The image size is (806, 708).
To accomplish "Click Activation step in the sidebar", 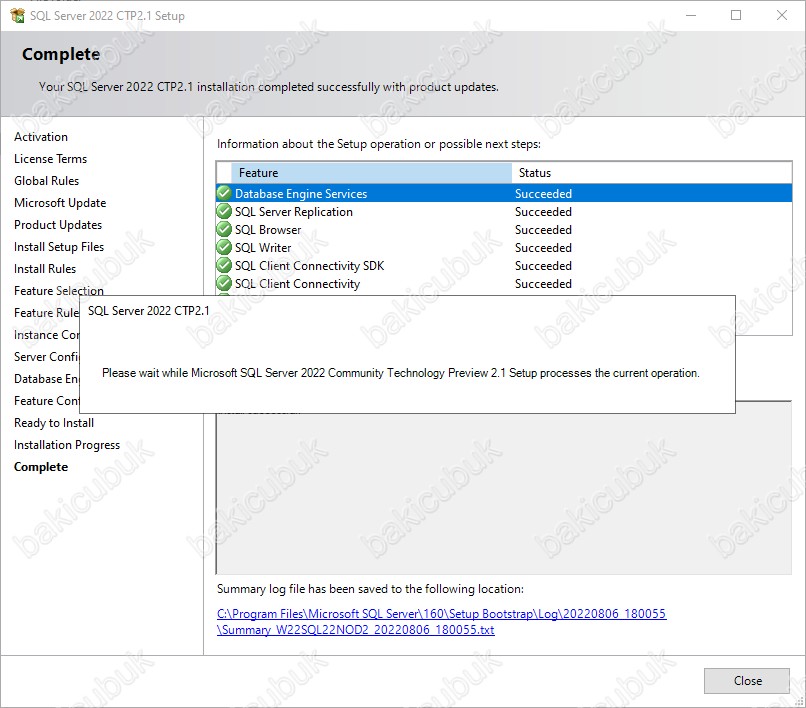I will point(41,137).
